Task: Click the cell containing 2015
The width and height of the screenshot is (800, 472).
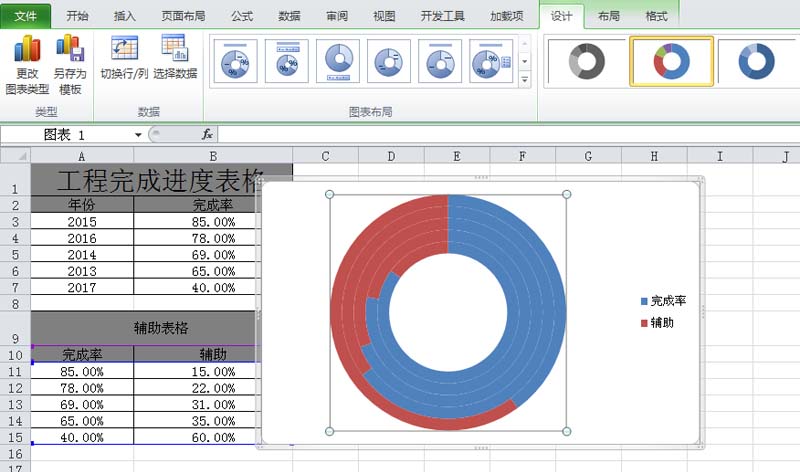Action: (x=82, y=221)
